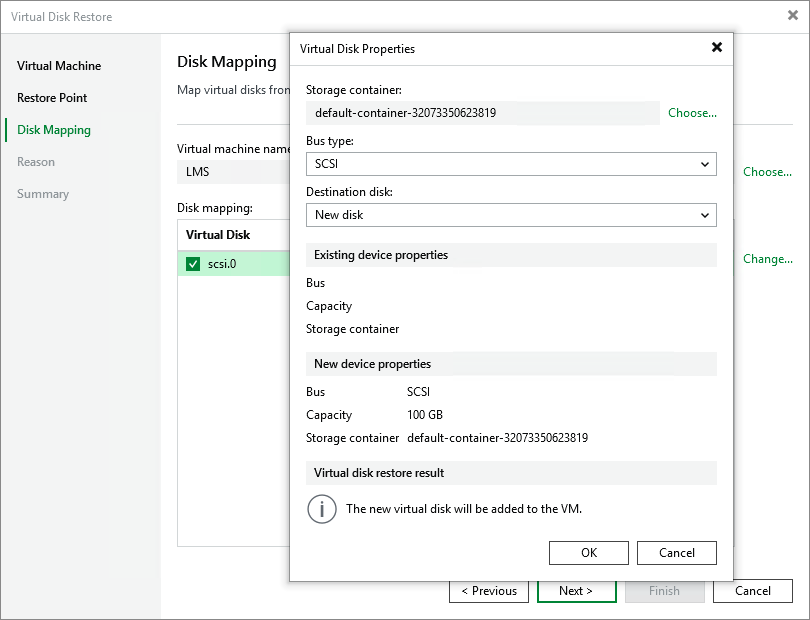Screen dimensions: 810x620
Task: Click Choose next to storage container
Action: pos(692,113)
